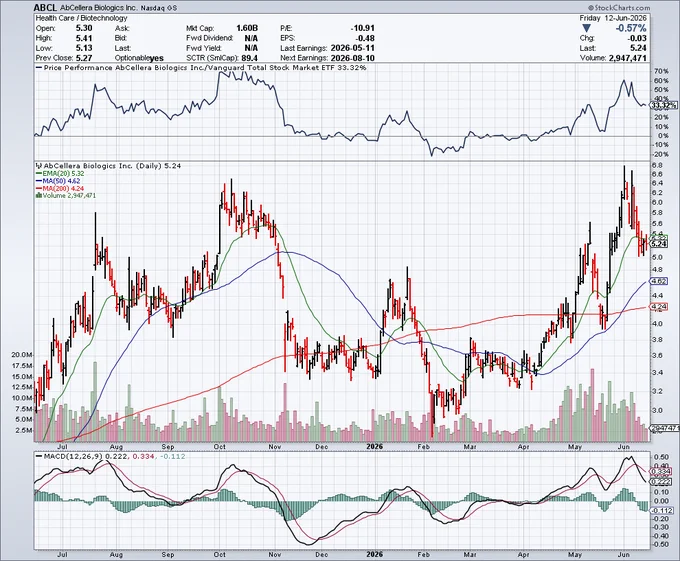Click the StockCharts.com watermark logo text
The height and width of the screenshot is (561, 680).
(619, 8)
